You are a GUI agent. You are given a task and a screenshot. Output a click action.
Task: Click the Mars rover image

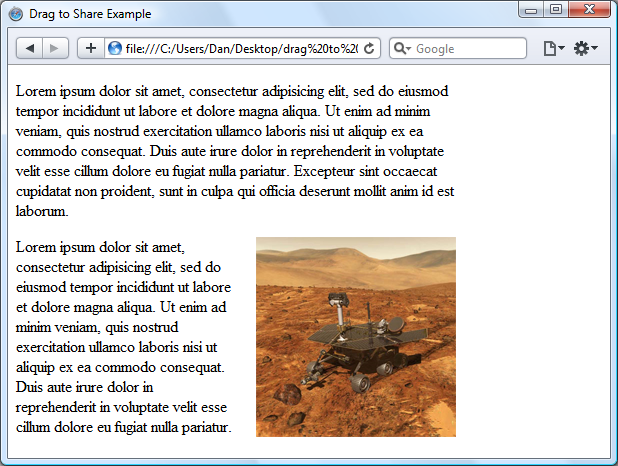(356, 337)
